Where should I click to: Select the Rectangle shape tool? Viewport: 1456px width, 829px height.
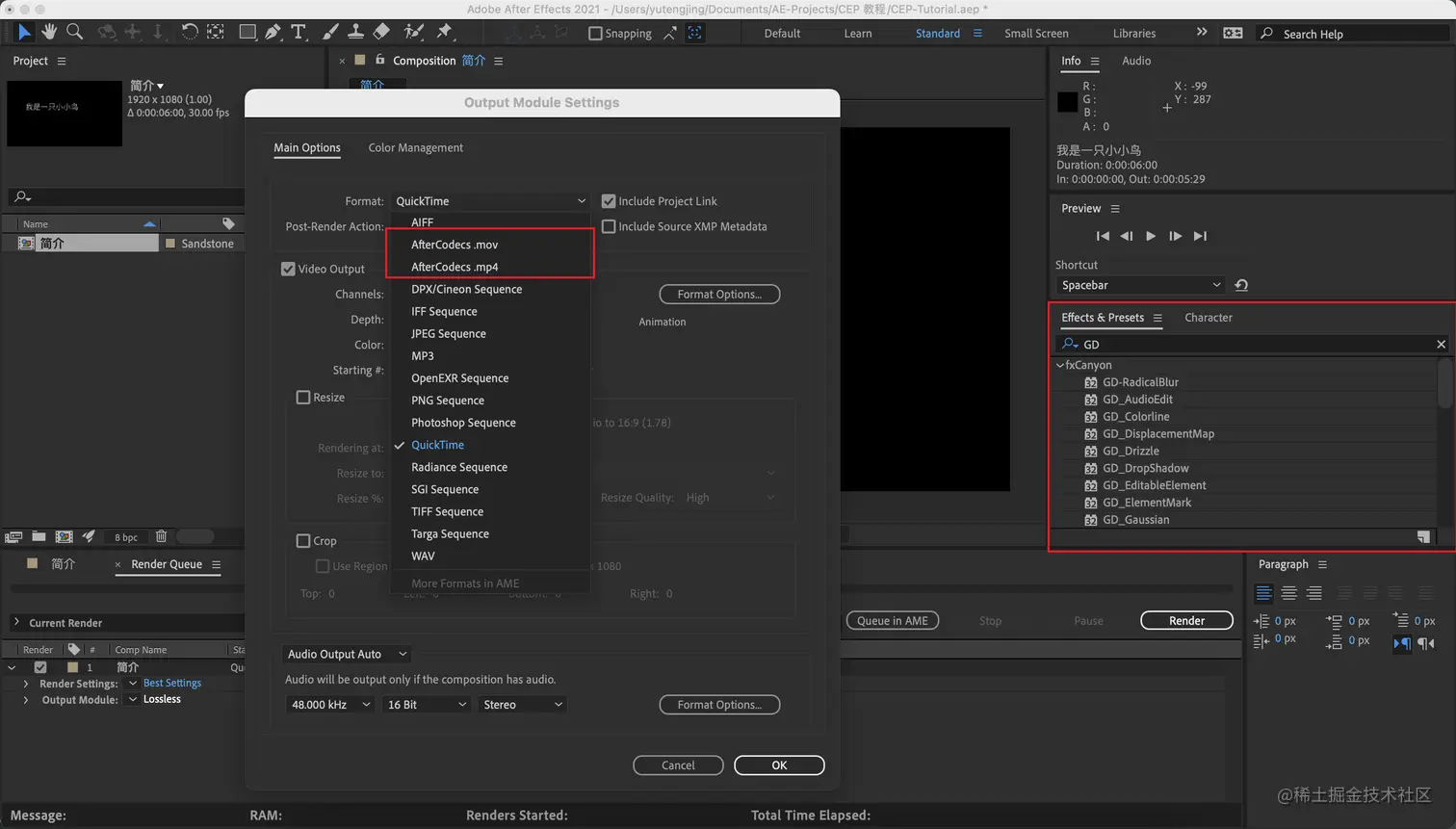pyautogui.click(x=247, y=32)
